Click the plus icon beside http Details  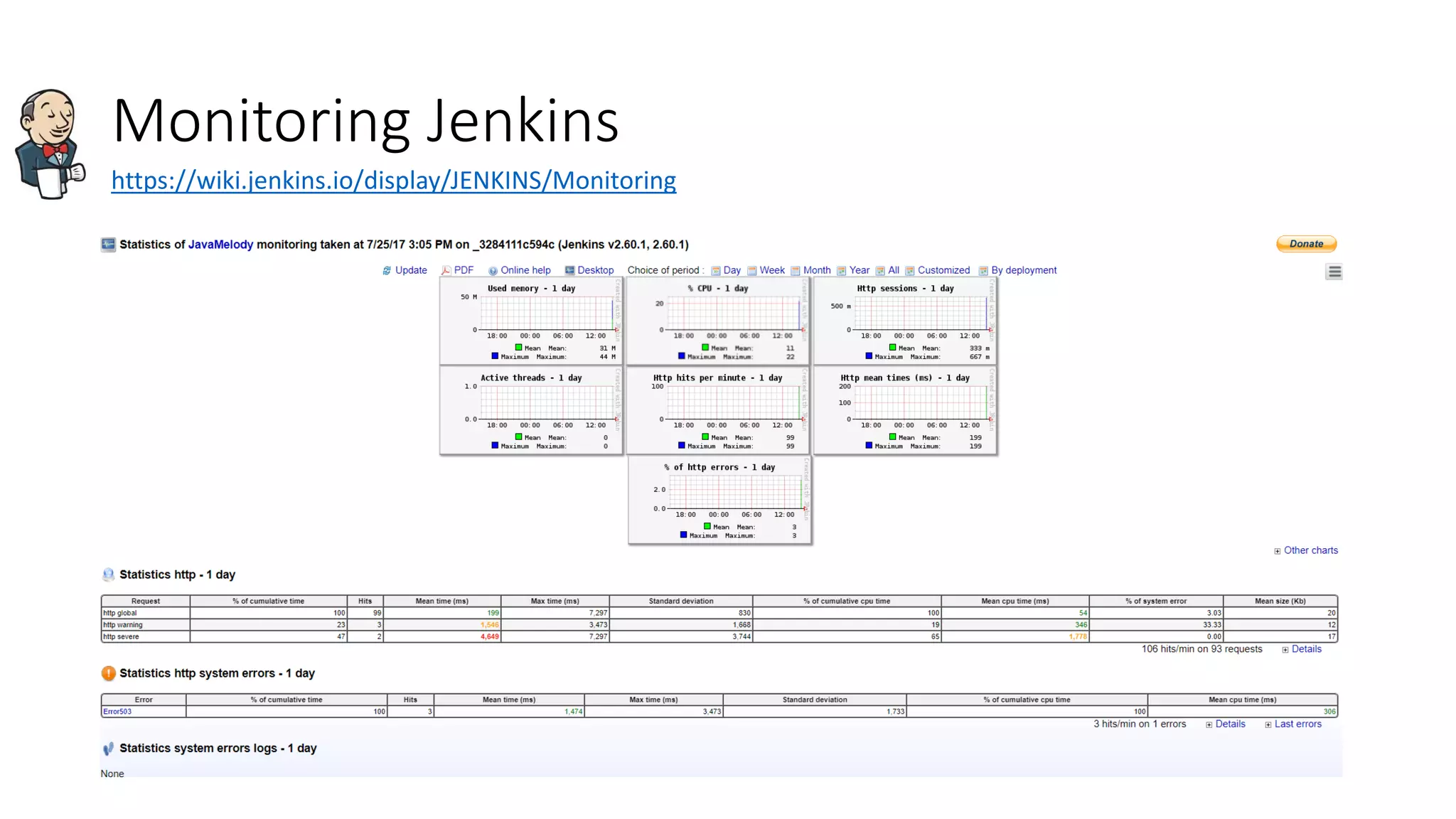(1285, 650)
